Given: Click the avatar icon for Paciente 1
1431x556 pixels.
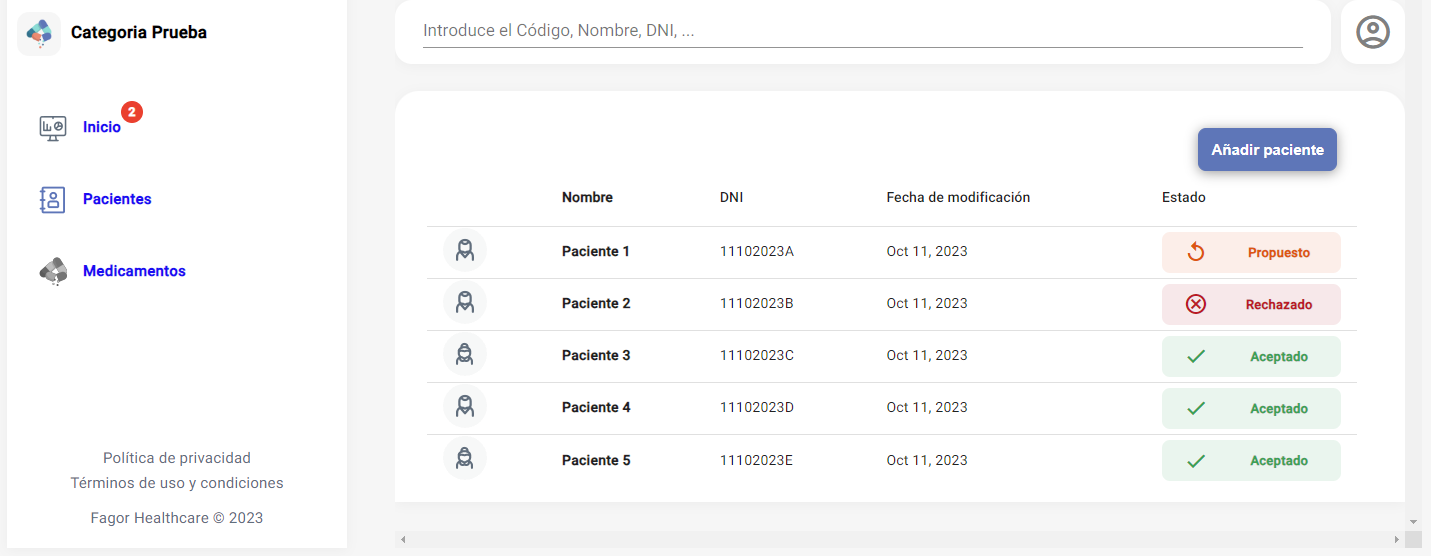Looking at the screenshot, I should click(x=465, y=251).
